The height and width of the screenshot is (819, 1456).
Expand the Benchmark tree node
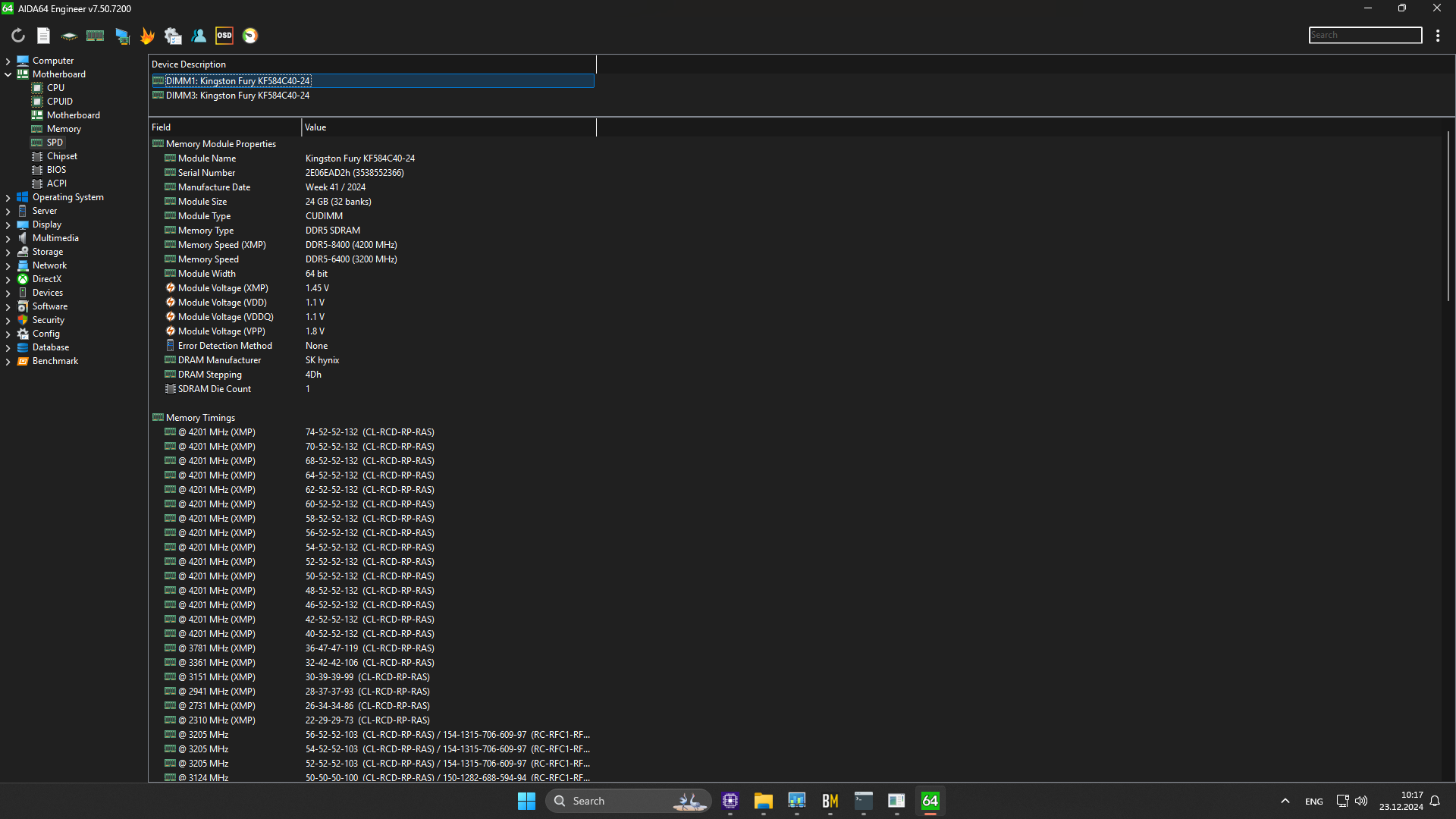point(8,361)
